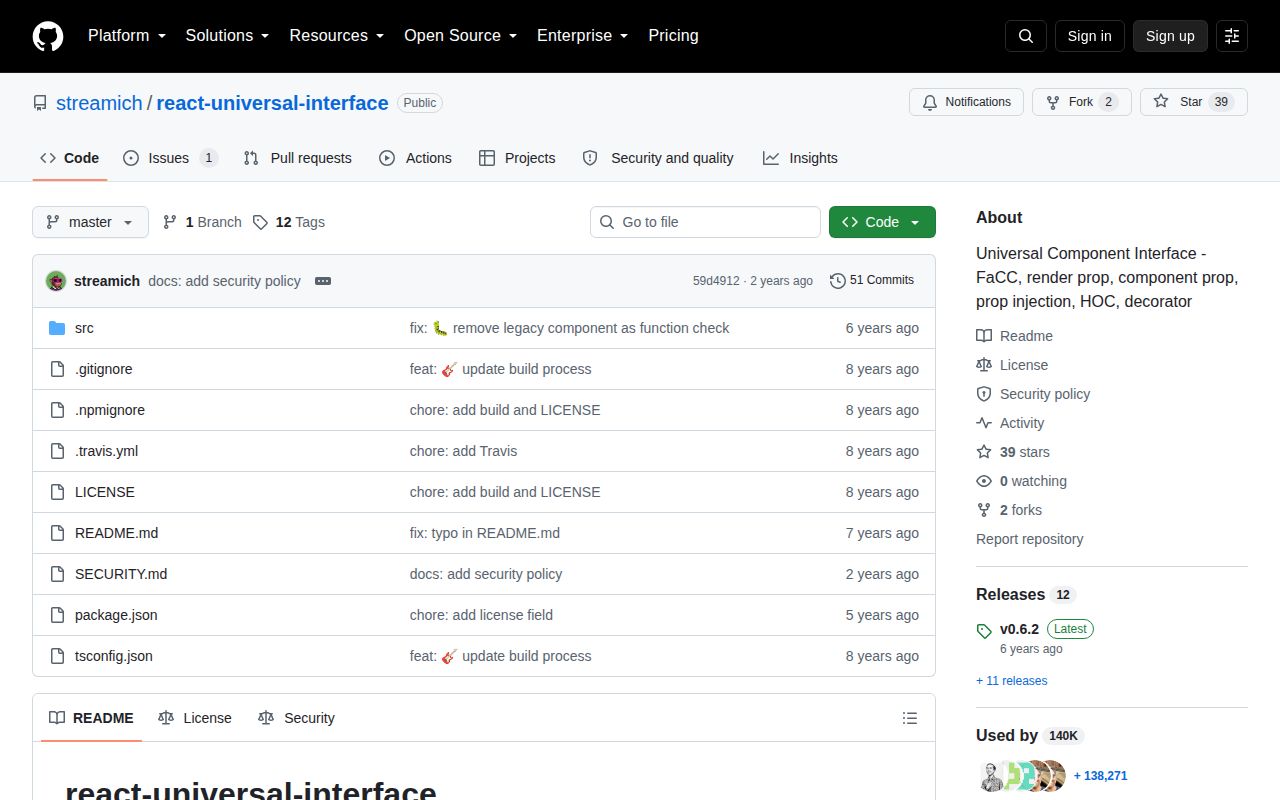Open the .travis.yml file
Viewport: 1280px width, 800px height.
[107, 451]
